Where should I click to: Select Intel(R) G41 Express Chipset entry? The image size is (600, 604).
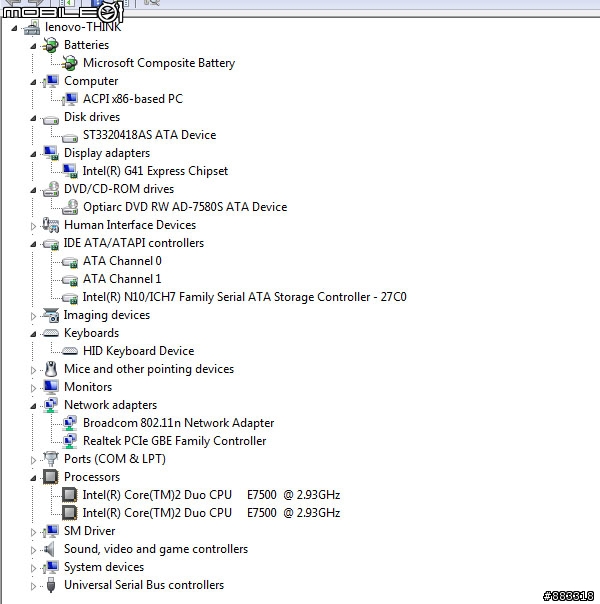[x=155, y=171]
